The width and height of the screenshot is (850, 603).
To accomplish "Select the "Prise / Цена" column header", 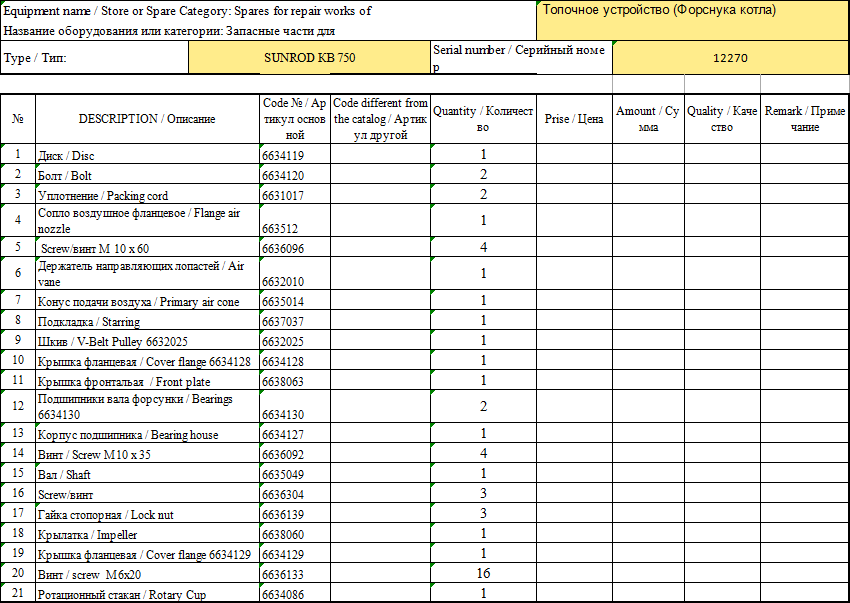I will coord(574,119).
